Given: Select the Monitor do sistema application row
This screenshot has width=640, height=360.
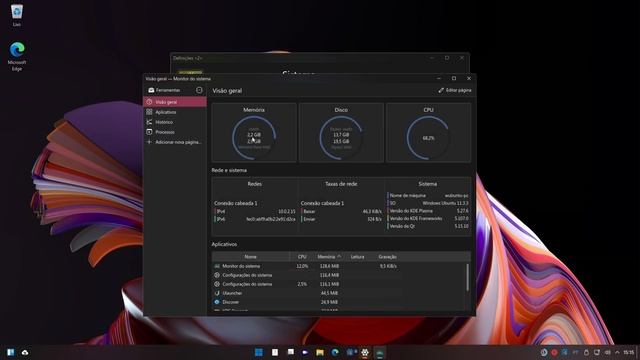Looking at the screenshot, I should (x=339, y=266).
